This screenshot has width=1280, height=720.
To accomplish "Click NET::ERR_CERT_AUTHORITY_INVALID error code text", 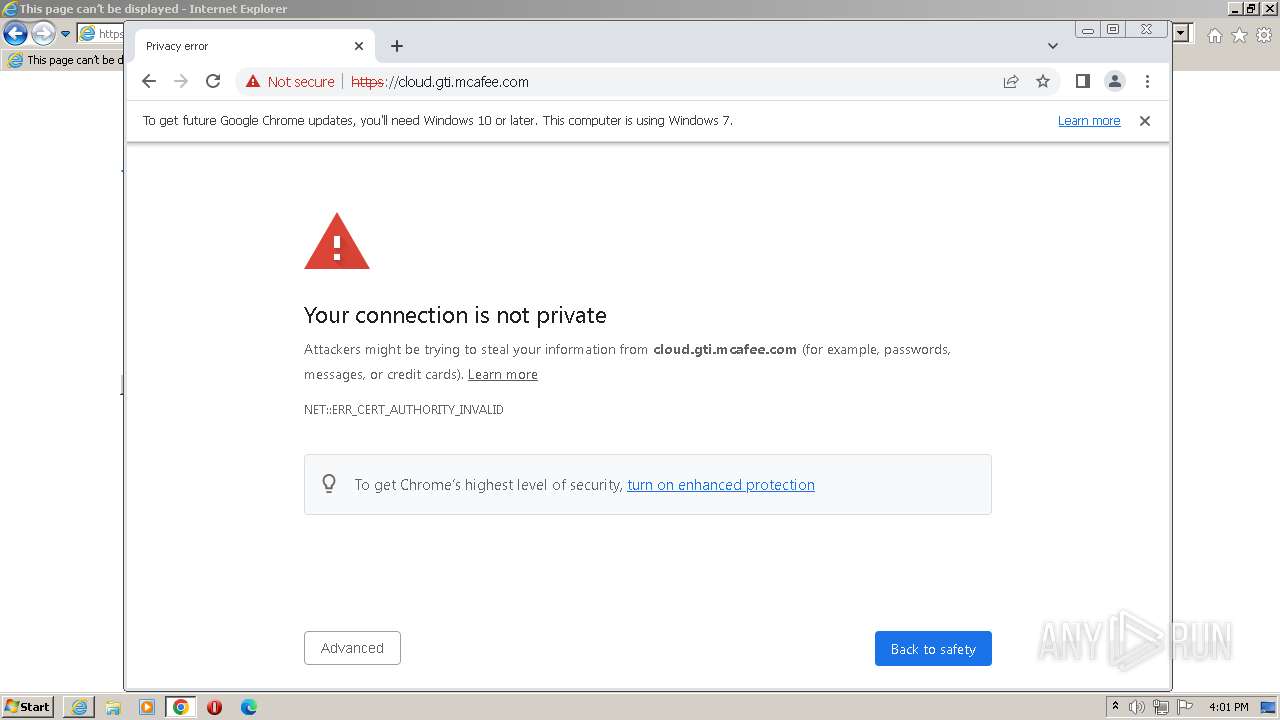I will coord(404,410).
